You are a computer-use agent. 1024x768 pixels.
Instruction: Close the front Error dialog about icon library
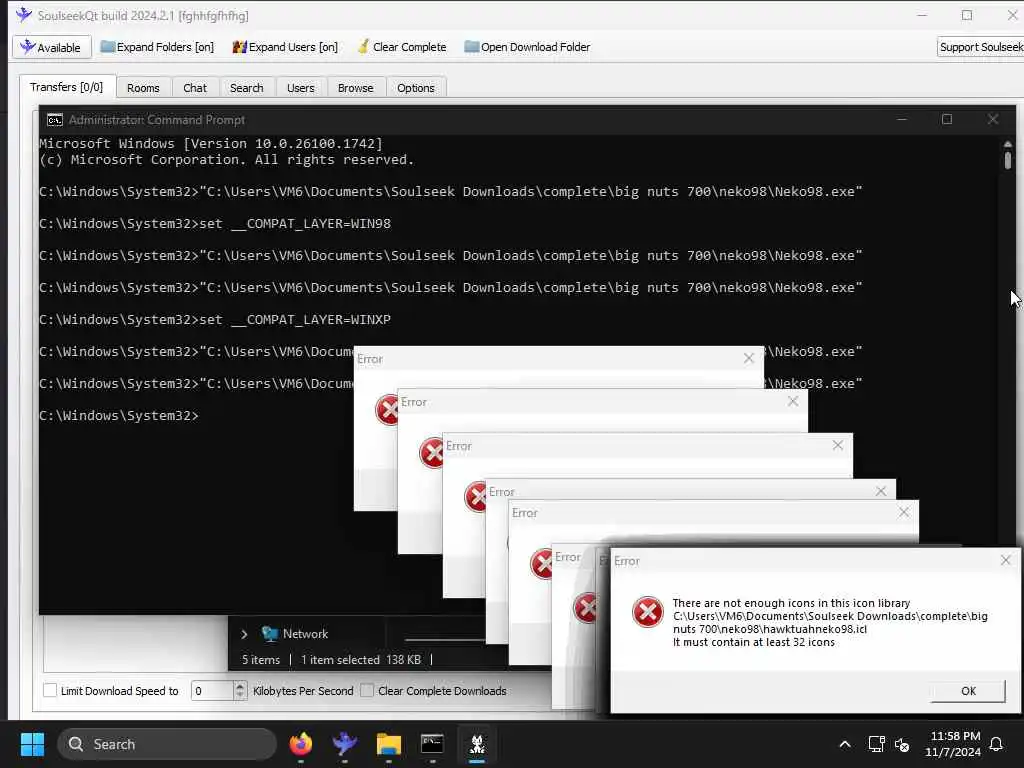(x=1006, y=560)
